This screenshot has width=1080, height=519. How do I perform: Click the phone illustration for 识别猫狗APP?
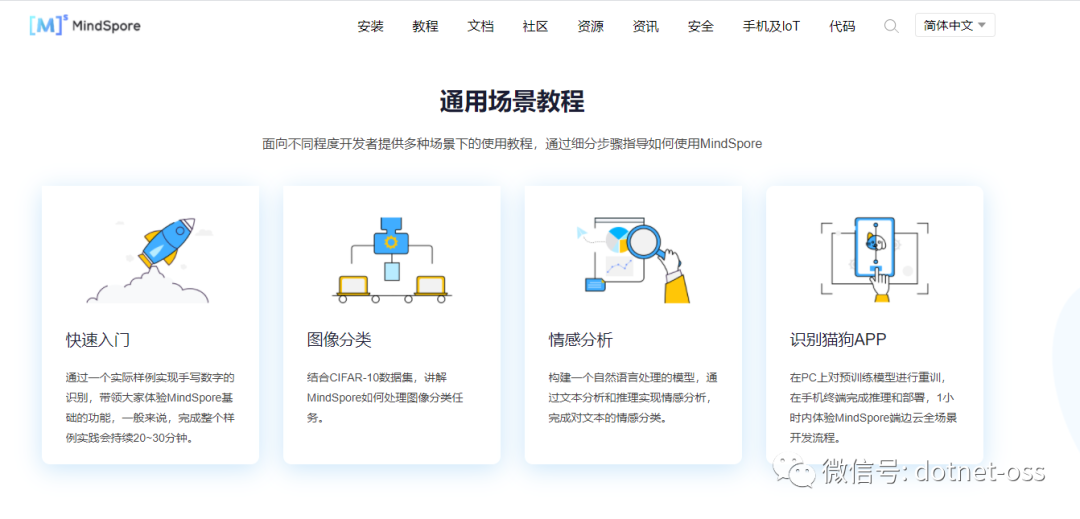click(875, 260)
